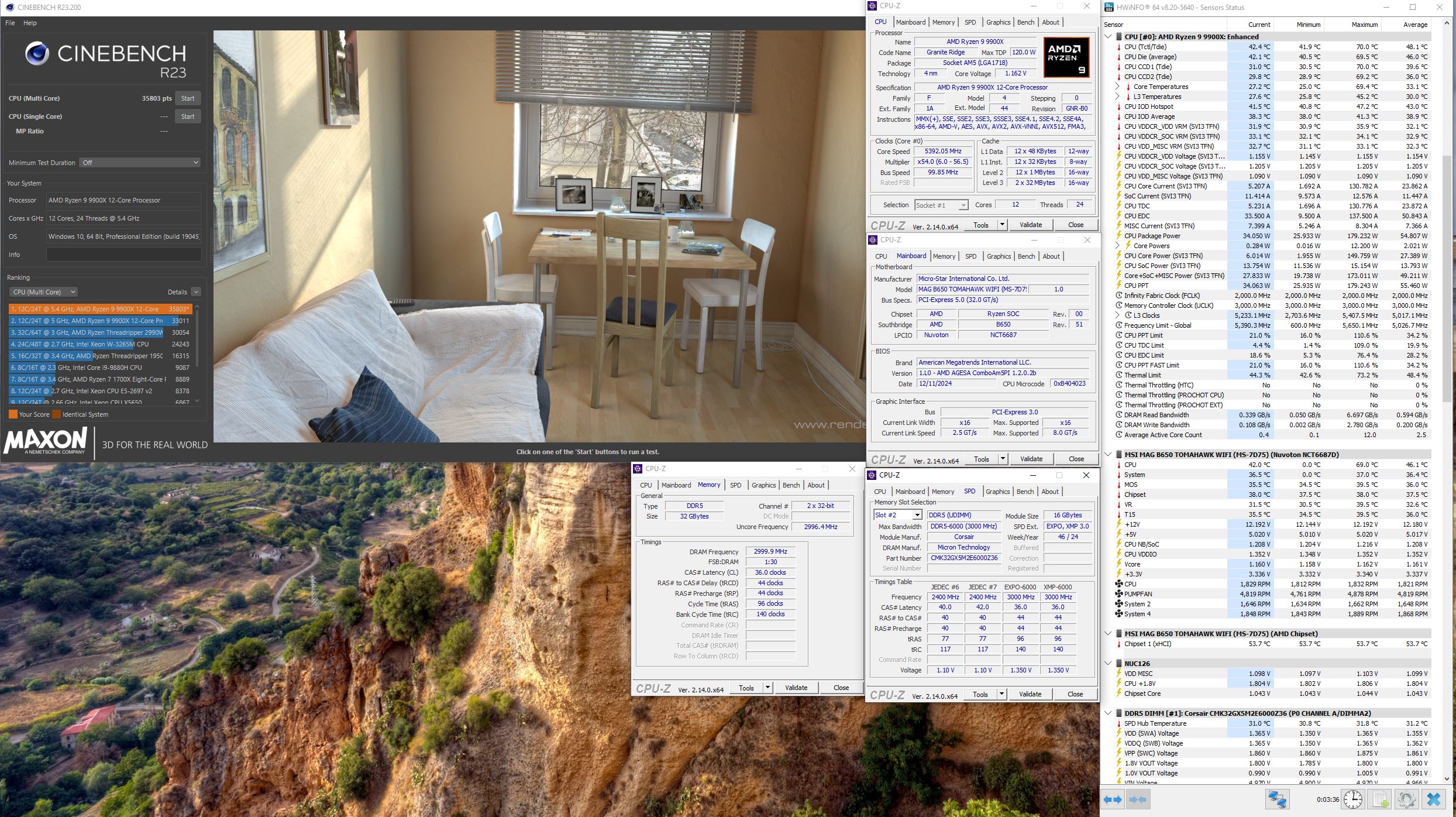Open Tools arrow in CPU-Z Memory window
1456x817 pixels.
tap(767, 688)
